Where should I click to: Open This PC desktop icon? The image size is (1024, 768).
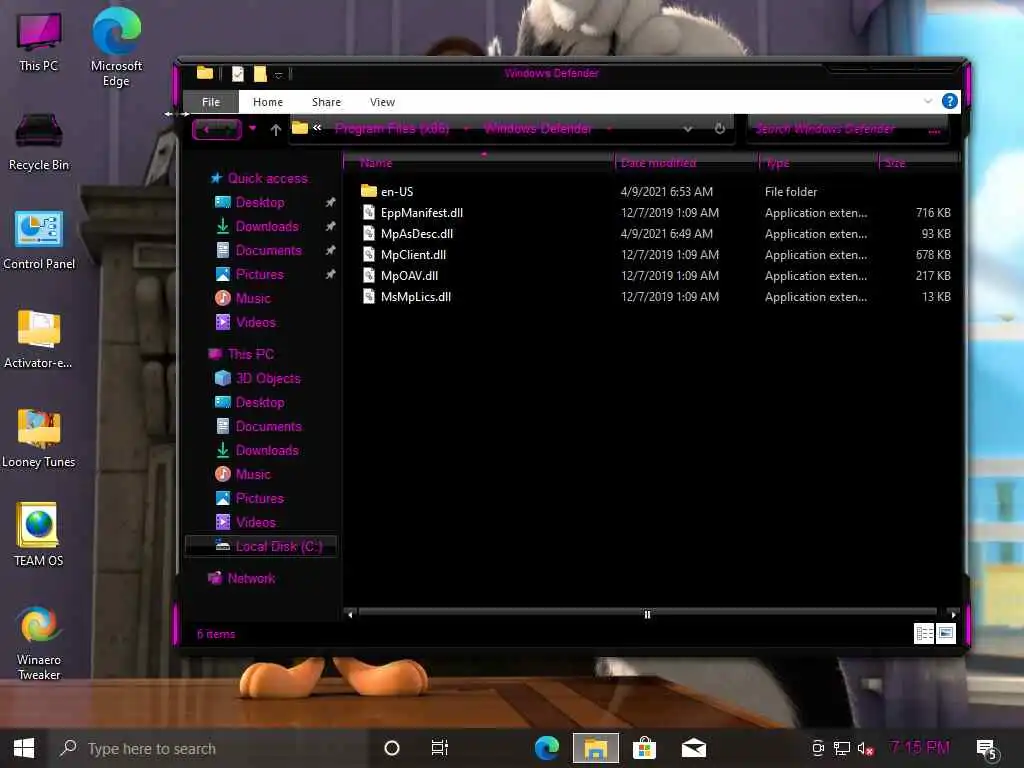[39, 41]
